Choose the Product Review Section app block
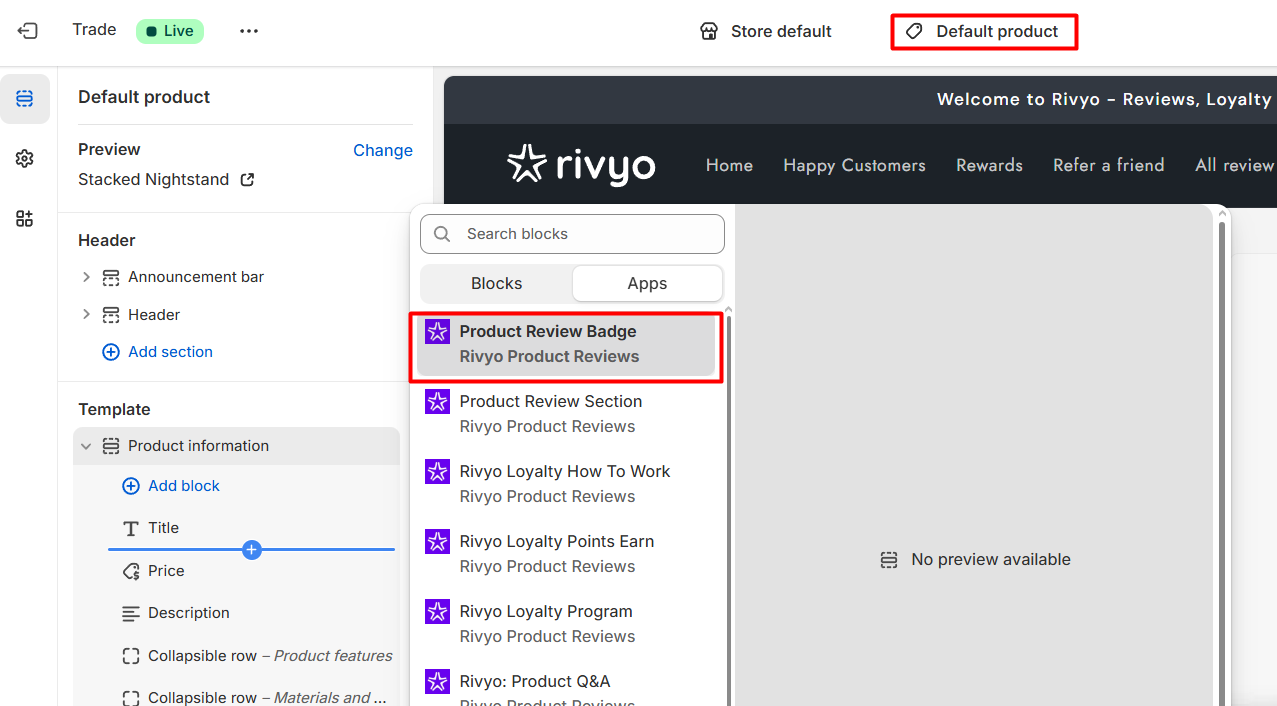This screenshot has width=1277, height=706. [566, 414]
